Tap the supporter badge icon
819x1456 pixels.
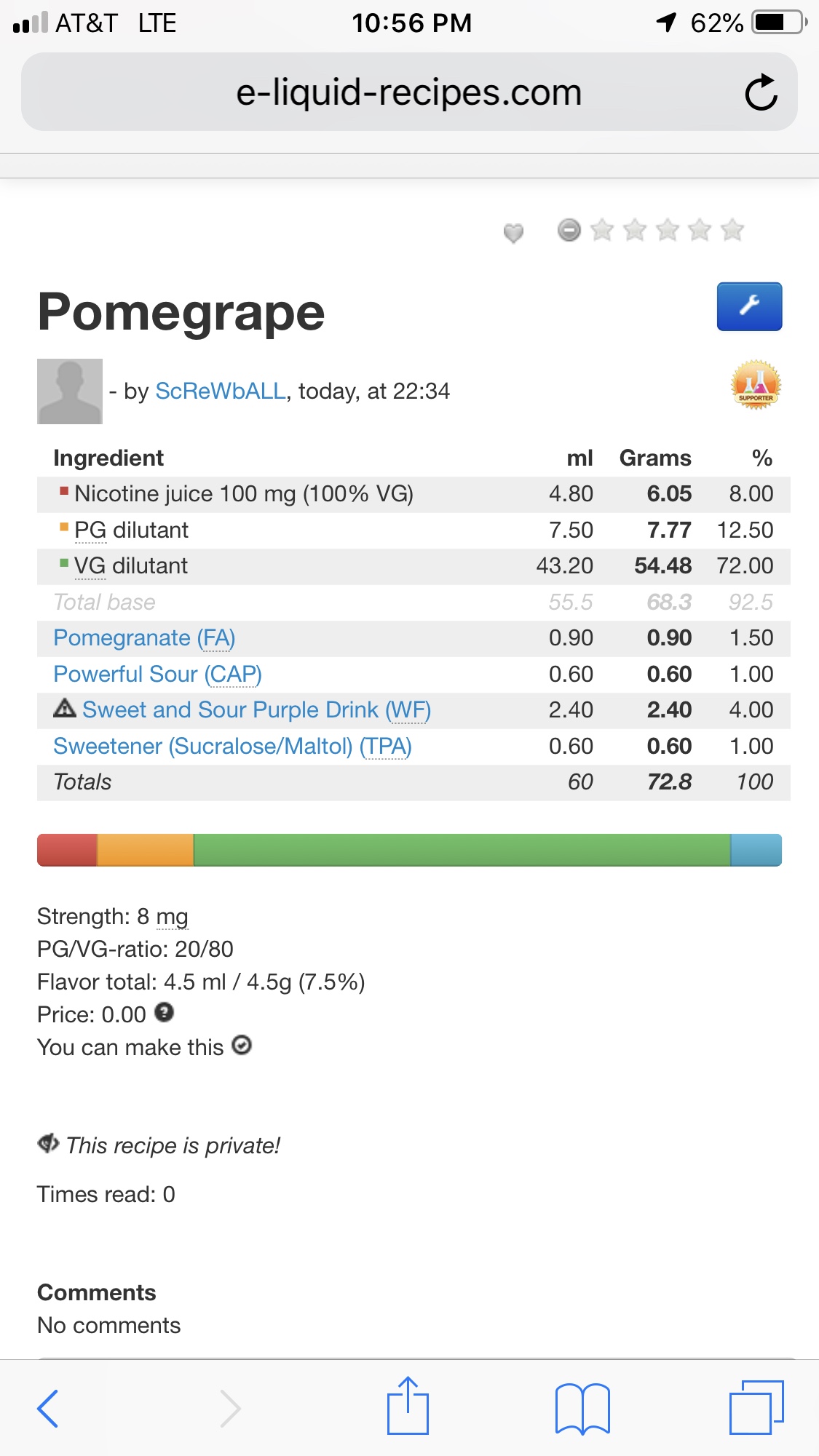[x=756, y=384]
